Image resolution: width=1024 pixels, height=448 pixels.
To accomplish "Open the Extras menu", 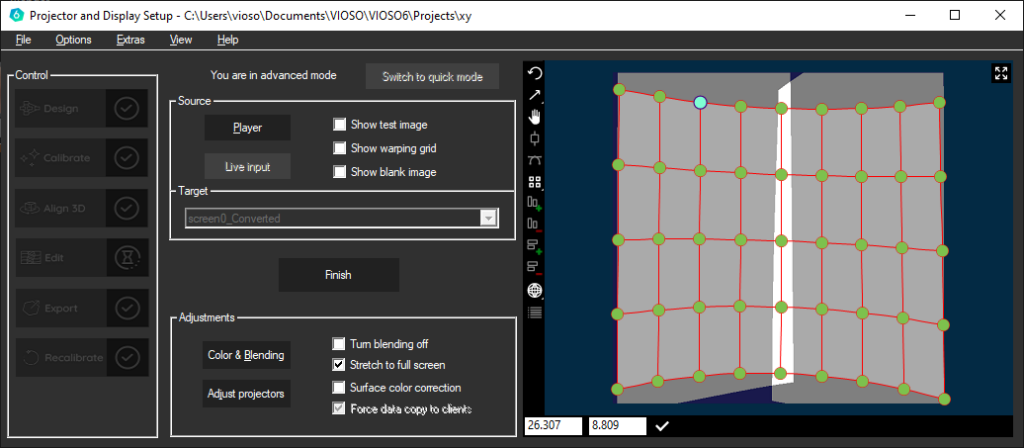I will click(x=130, y=40).
